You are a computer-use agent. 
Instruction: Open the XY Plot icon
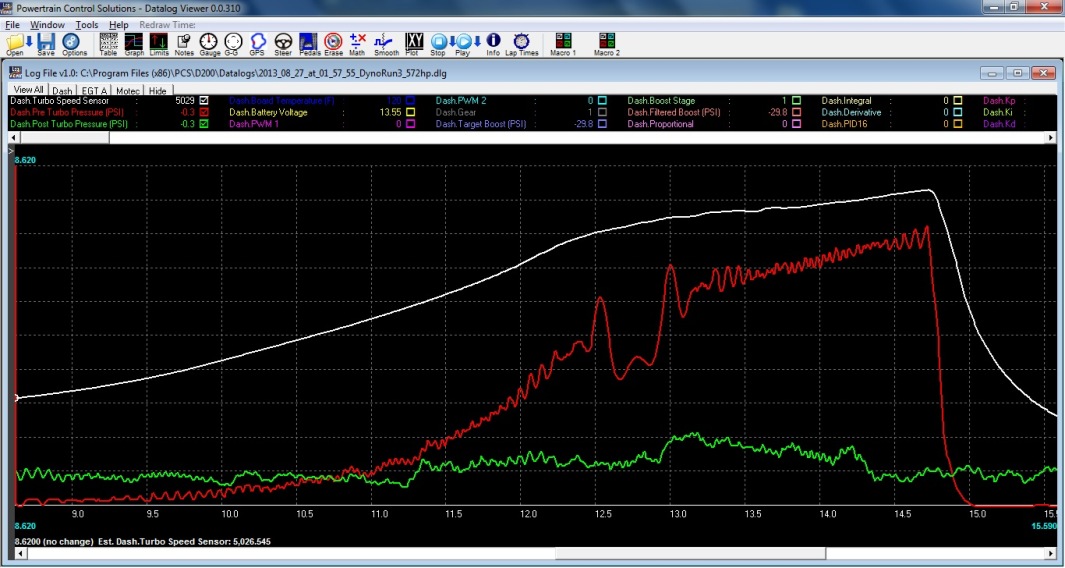412,43
